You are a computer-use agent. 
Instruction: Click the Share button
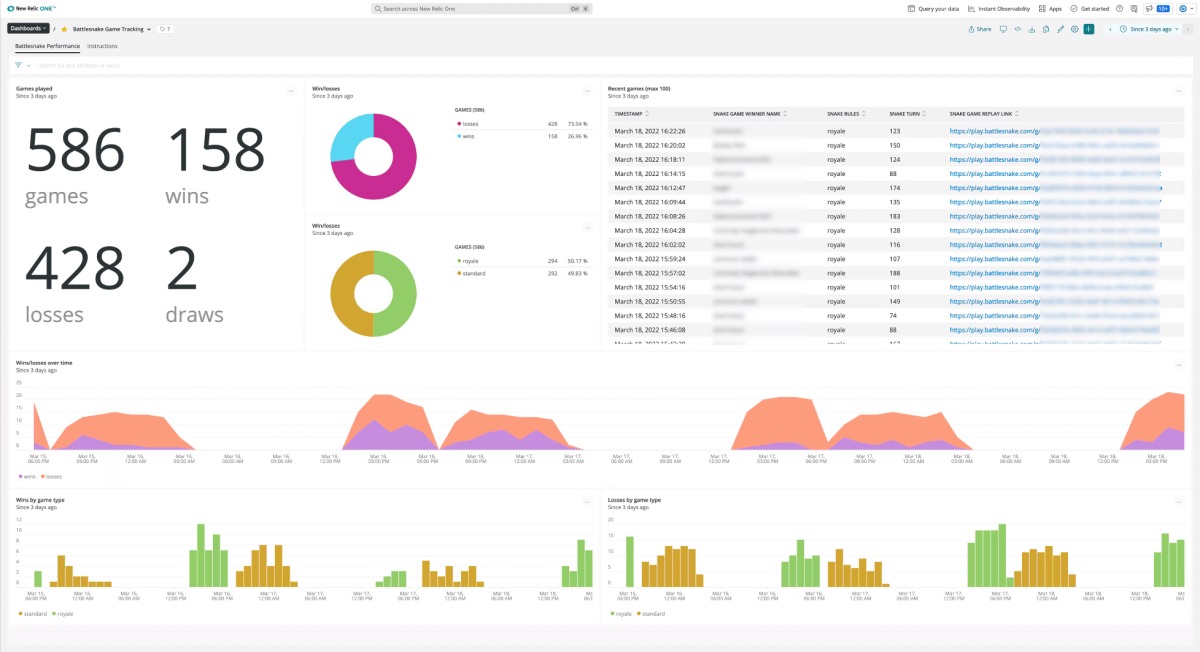point(980,29)
